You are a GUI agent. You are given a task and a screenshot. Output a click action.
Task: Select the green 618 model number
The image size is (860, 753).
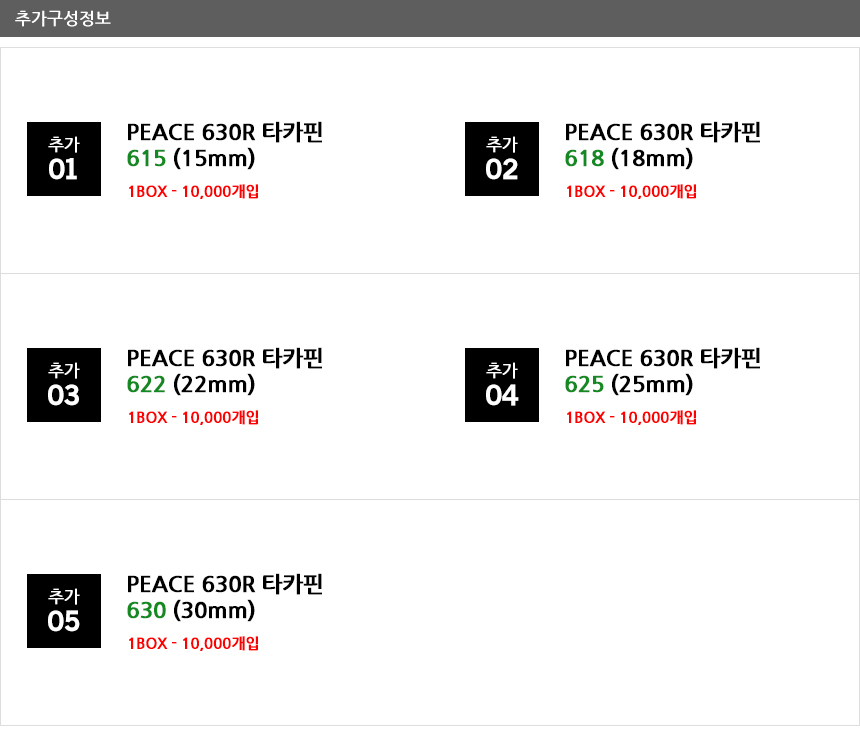click(585, 158)
